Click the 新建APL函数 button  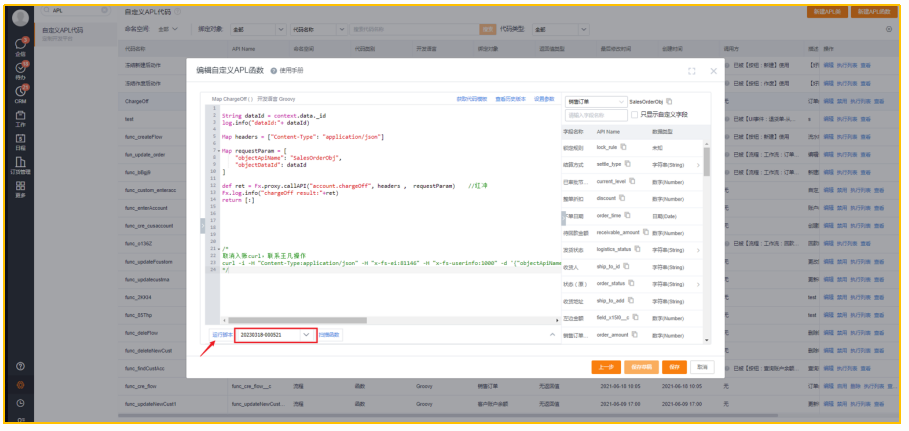point(874,12)
